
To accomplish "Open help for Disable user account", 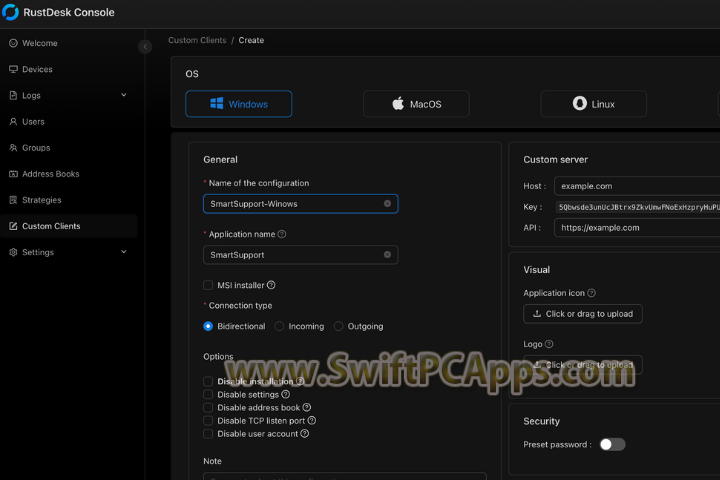I will (x=304, y=434).
